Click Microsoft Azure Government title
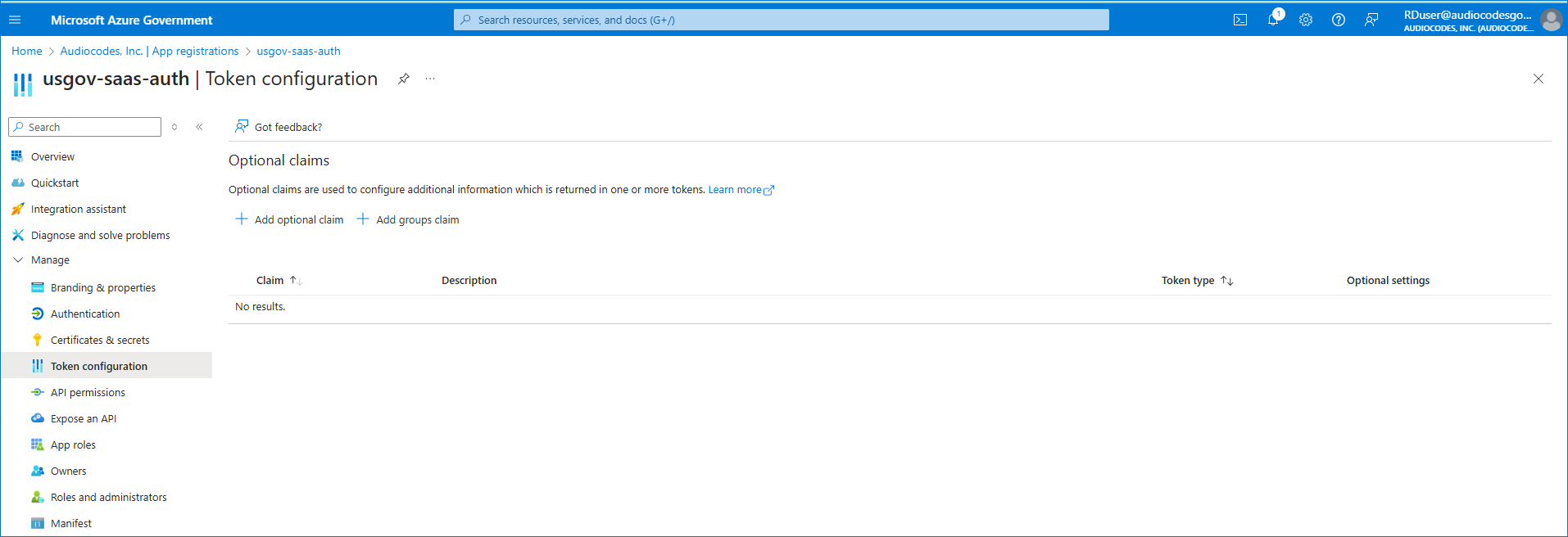Viewport: 1568px width, 537px height. [131, 20]
